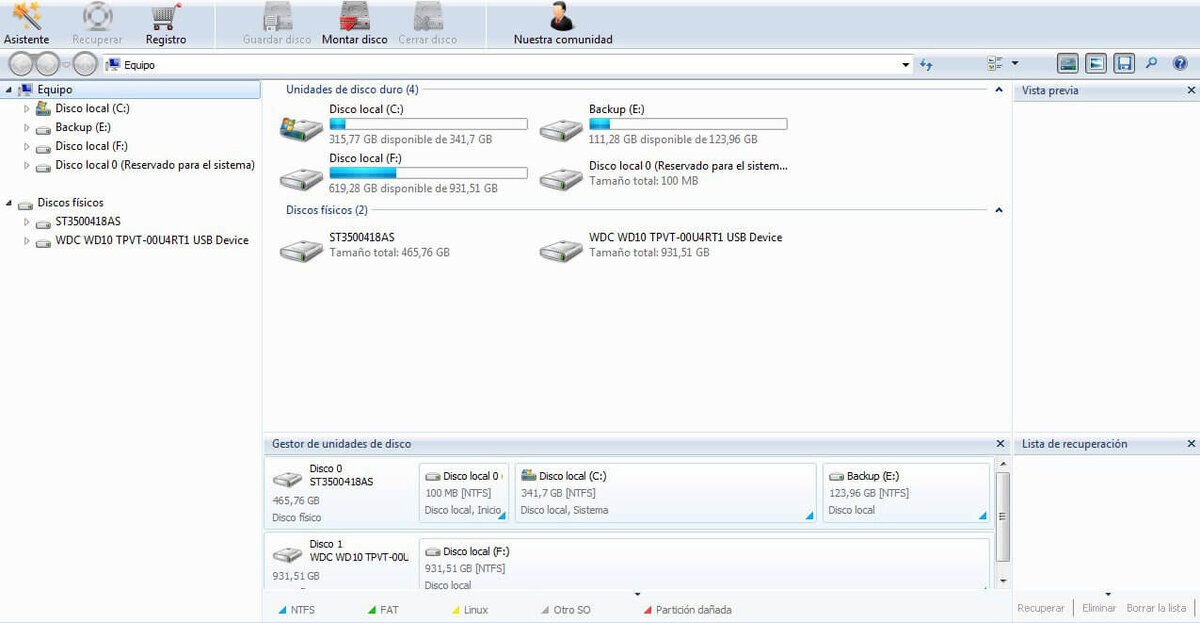Screen dimensions: 1200x623
Task: Collapse the Equipo tree node
Action: pos(9,90)
